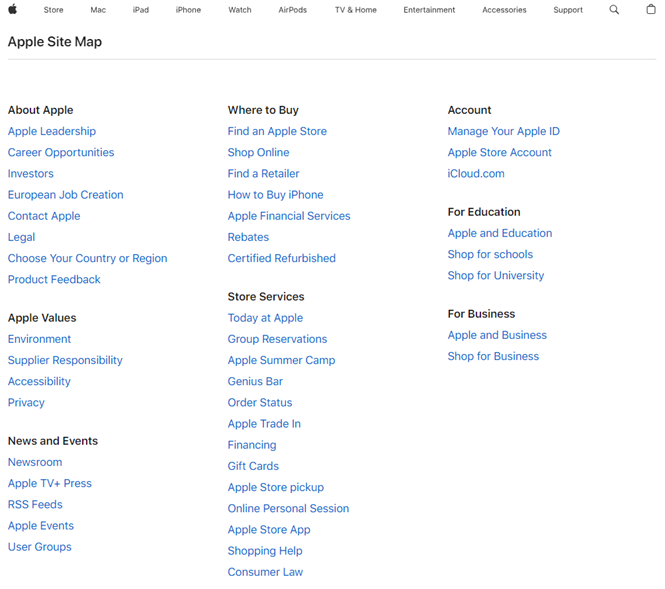Viewport: 665px width, 589px height.
Task: Select Apple Store pickup link
Action: pos(276,488)
